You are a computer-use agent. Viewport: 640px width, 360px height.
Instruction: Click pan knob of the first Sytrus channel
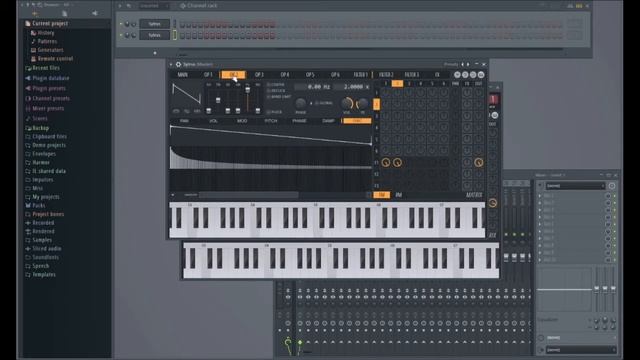[x=127, y=24]
